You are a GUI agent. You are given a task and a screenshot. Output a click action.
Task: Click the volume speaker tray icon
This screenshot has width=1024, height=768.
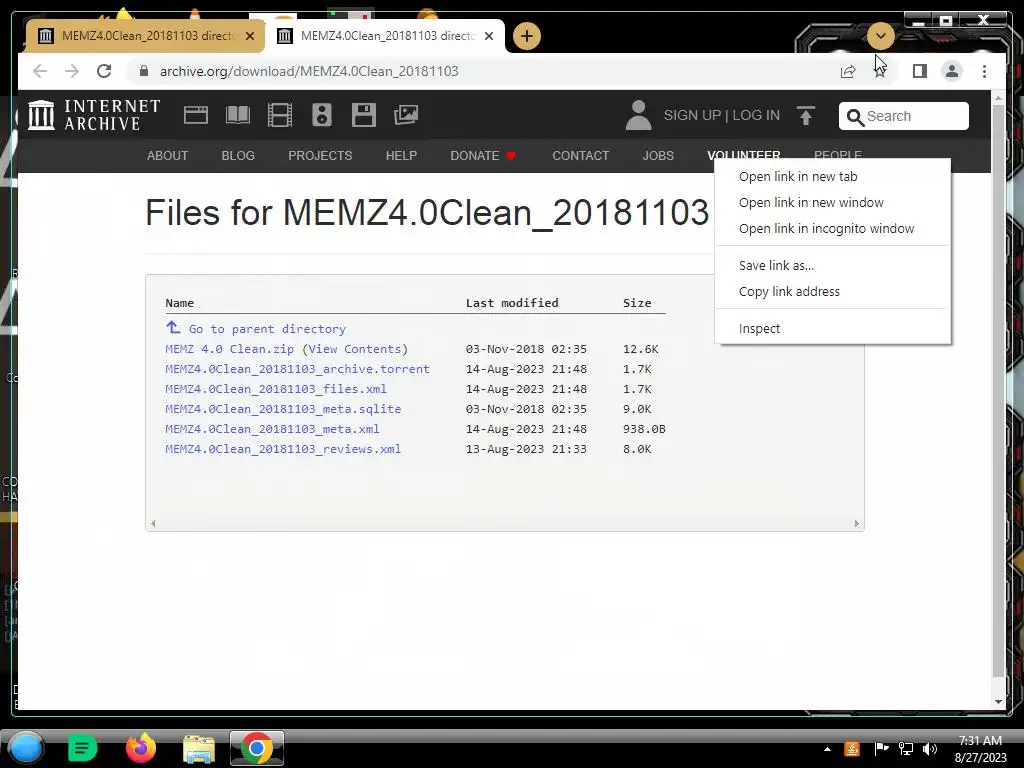pos(930,748)
